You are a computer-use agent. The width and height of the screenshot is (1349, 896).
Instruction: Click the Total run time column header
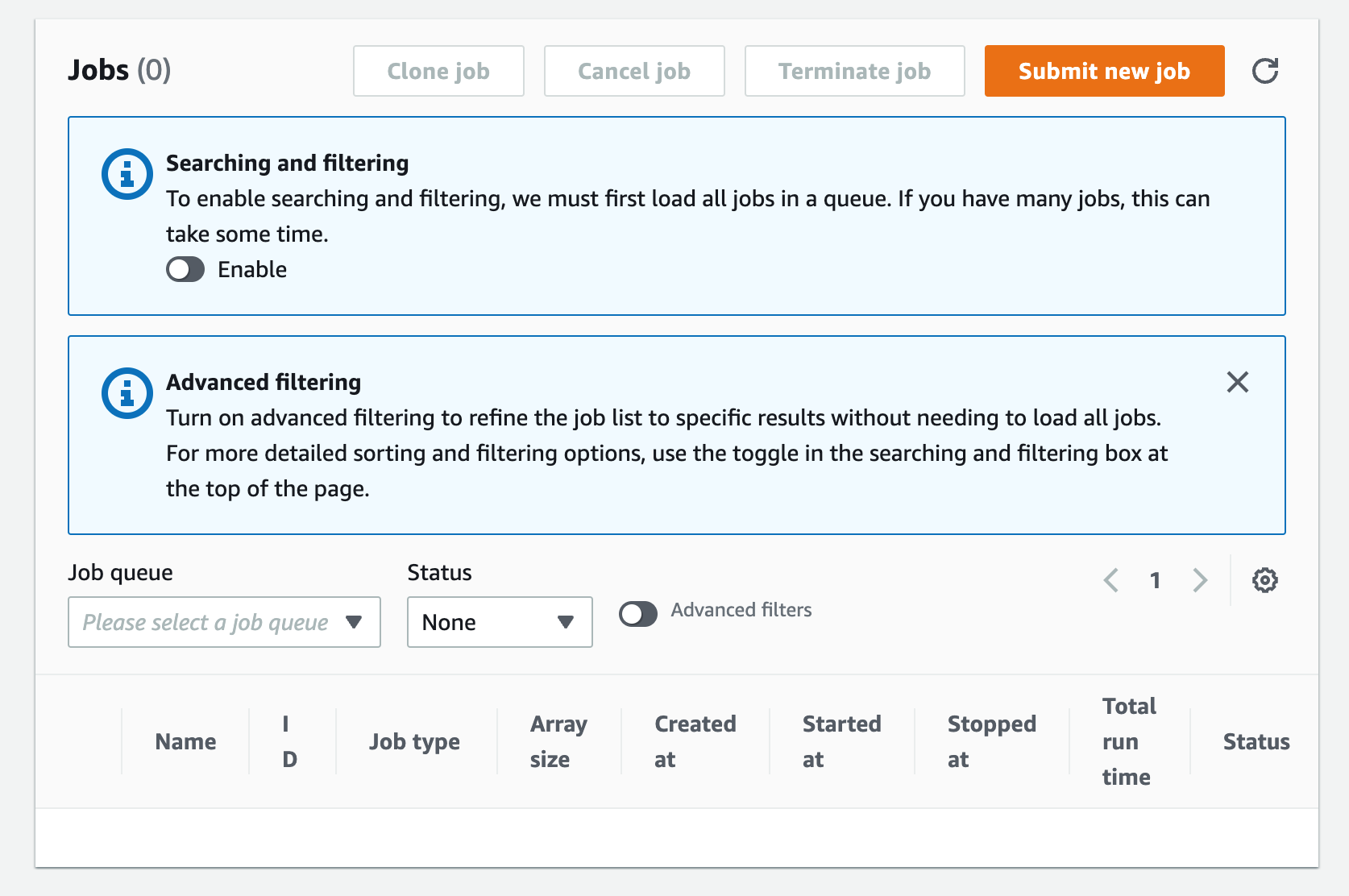(1129, 741)
